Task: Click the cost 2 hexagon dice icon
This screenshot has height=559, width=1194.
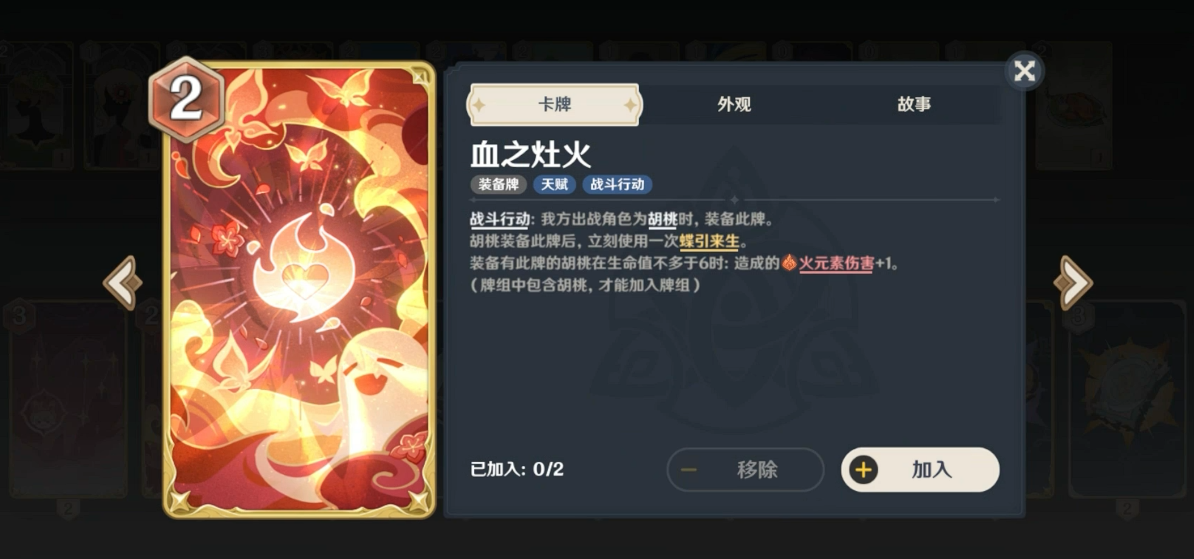Action: [x=186, y=99]
